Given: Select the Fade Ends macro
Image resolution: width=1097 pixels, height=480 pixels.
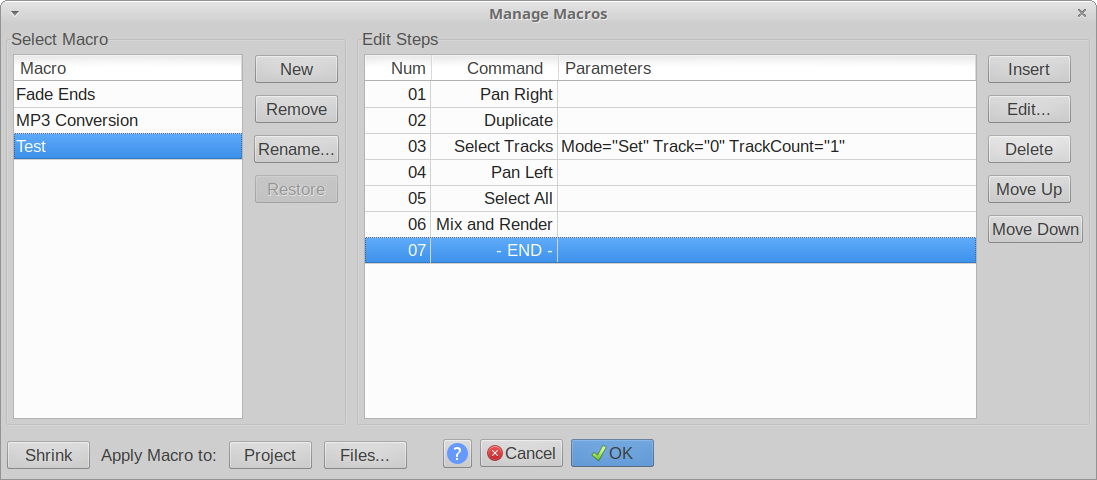Looking at the screenshot, I should (x=128, y=94).
